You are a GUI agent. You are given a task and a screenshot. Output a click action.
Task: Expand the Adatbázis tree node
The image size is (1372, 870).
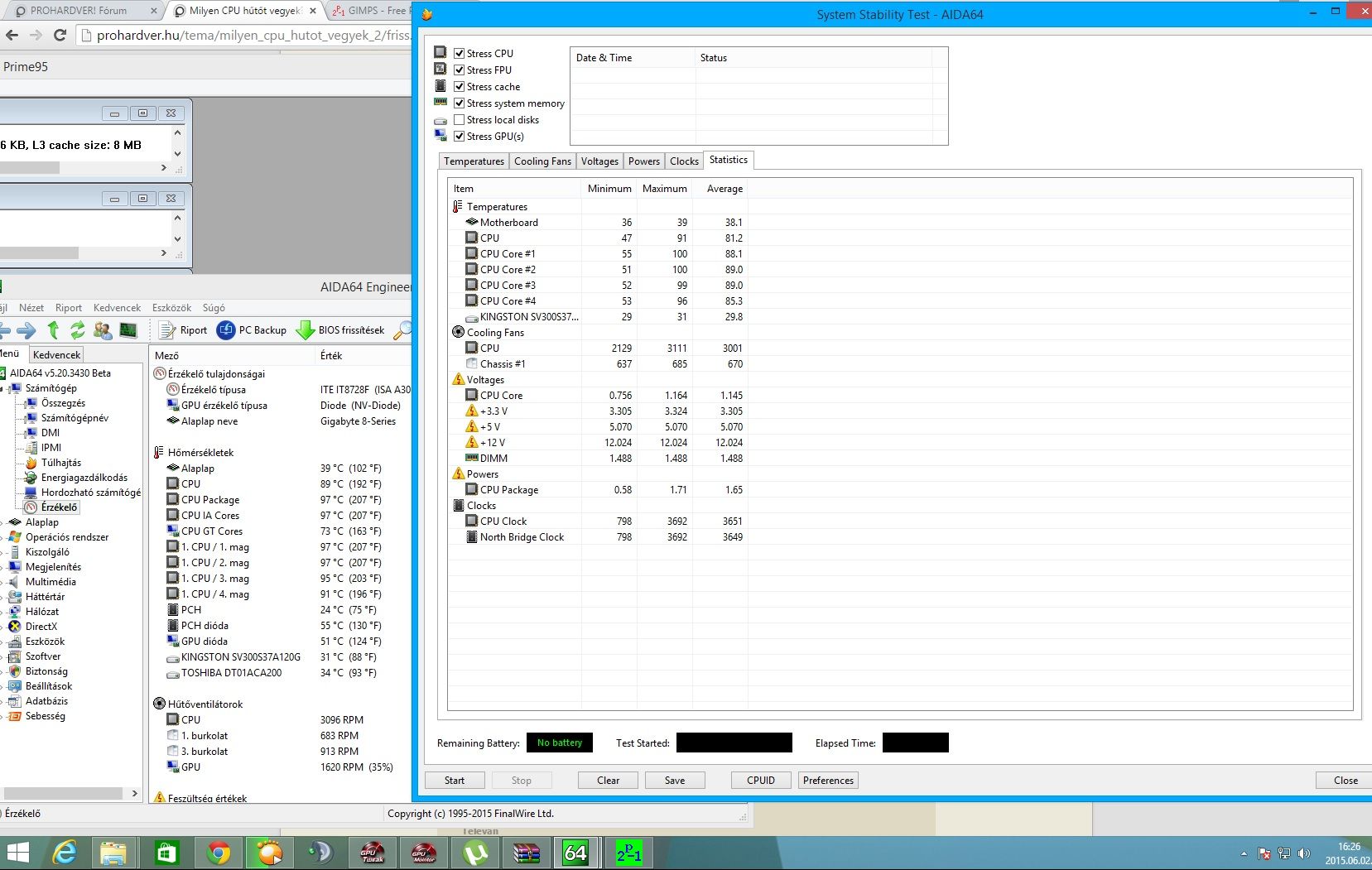tap(2, 701)
